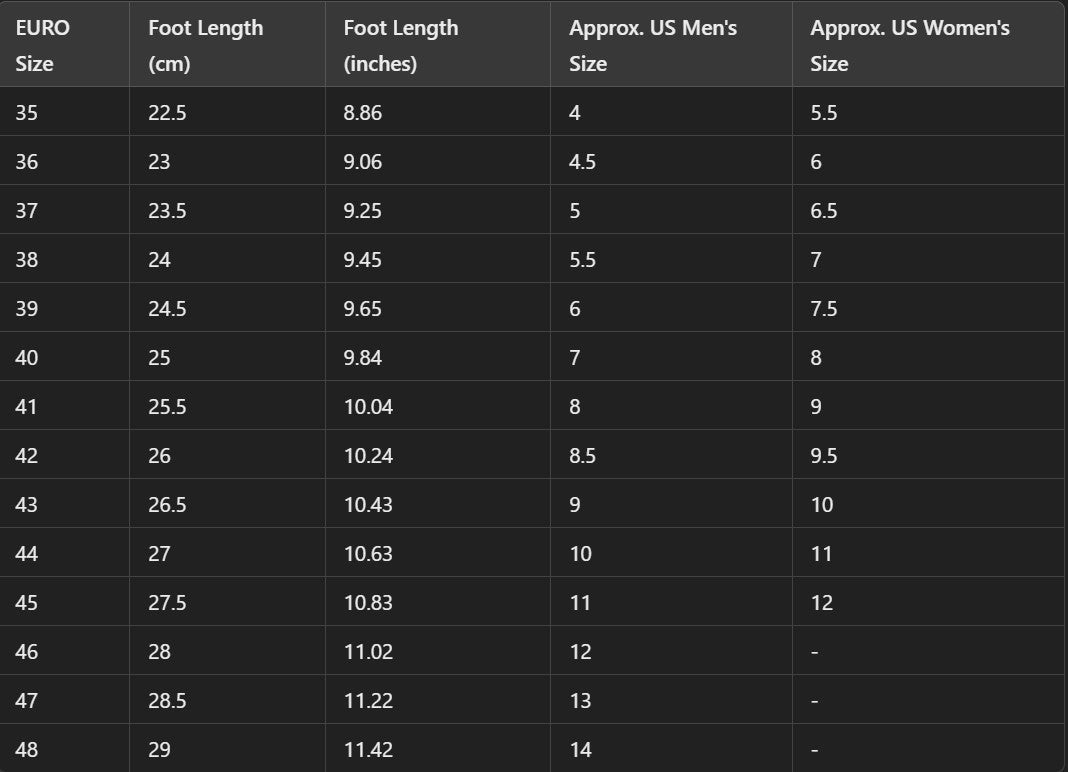Click the 11.42 inches cell

[368, 750]
